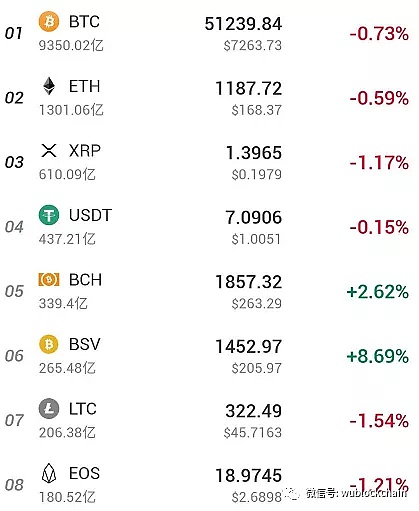Screen dimensions: 419x511
Task: Click XRP market cap 610.09亿
Action: [x=67, y=174]
